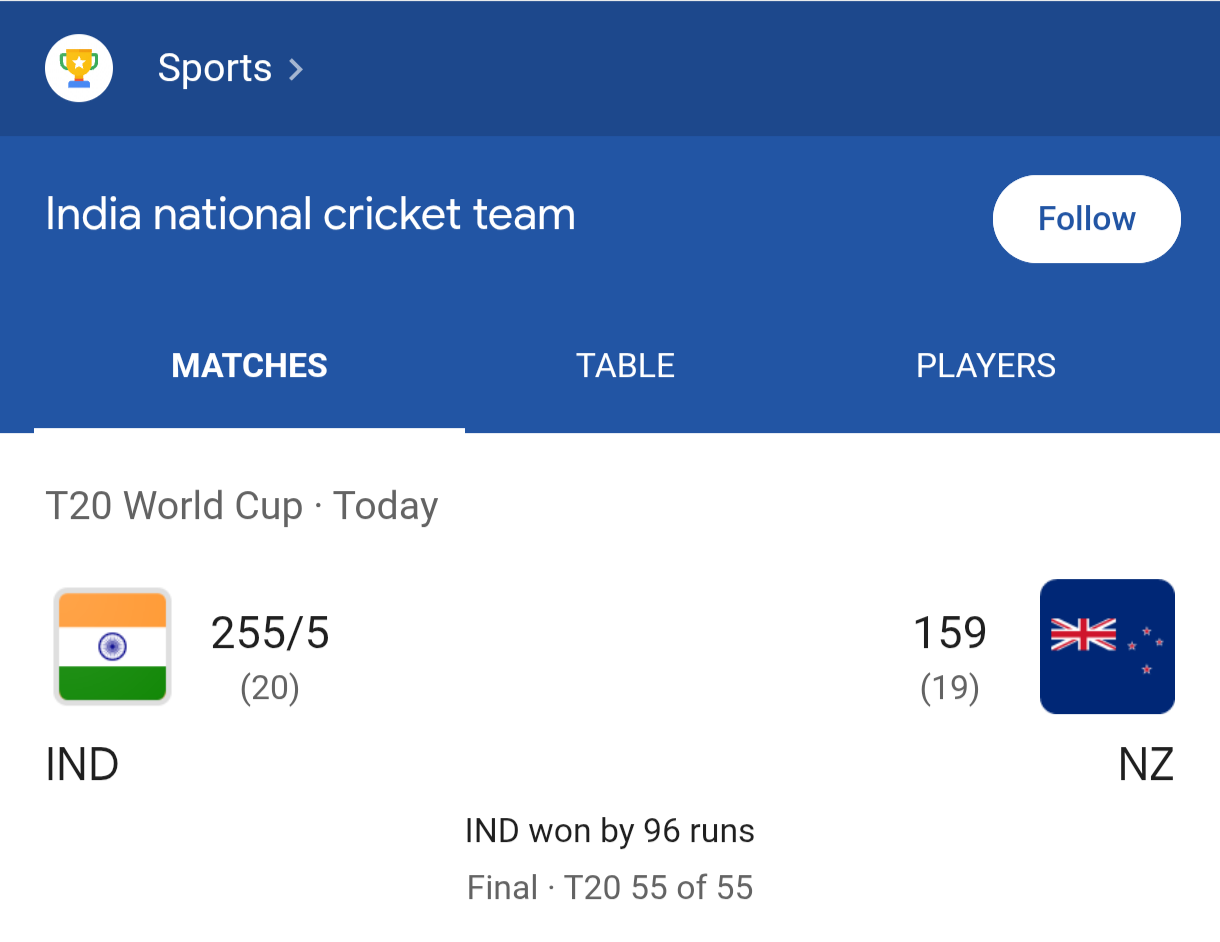The height and width of the screenshot is (942, 1220).
Task: Click the NZ team name
Action: click(1145, 766)
